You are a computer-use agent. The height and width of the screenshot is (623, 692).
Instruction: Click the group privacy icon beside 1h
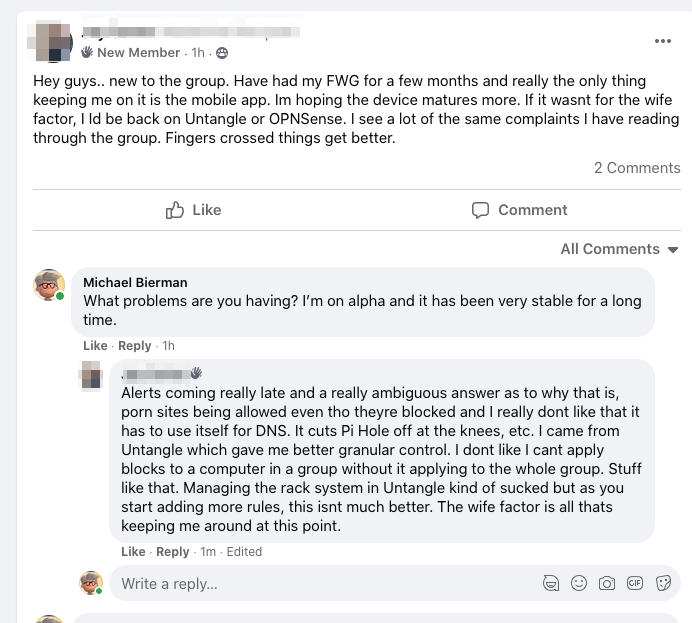coord(222,53)
